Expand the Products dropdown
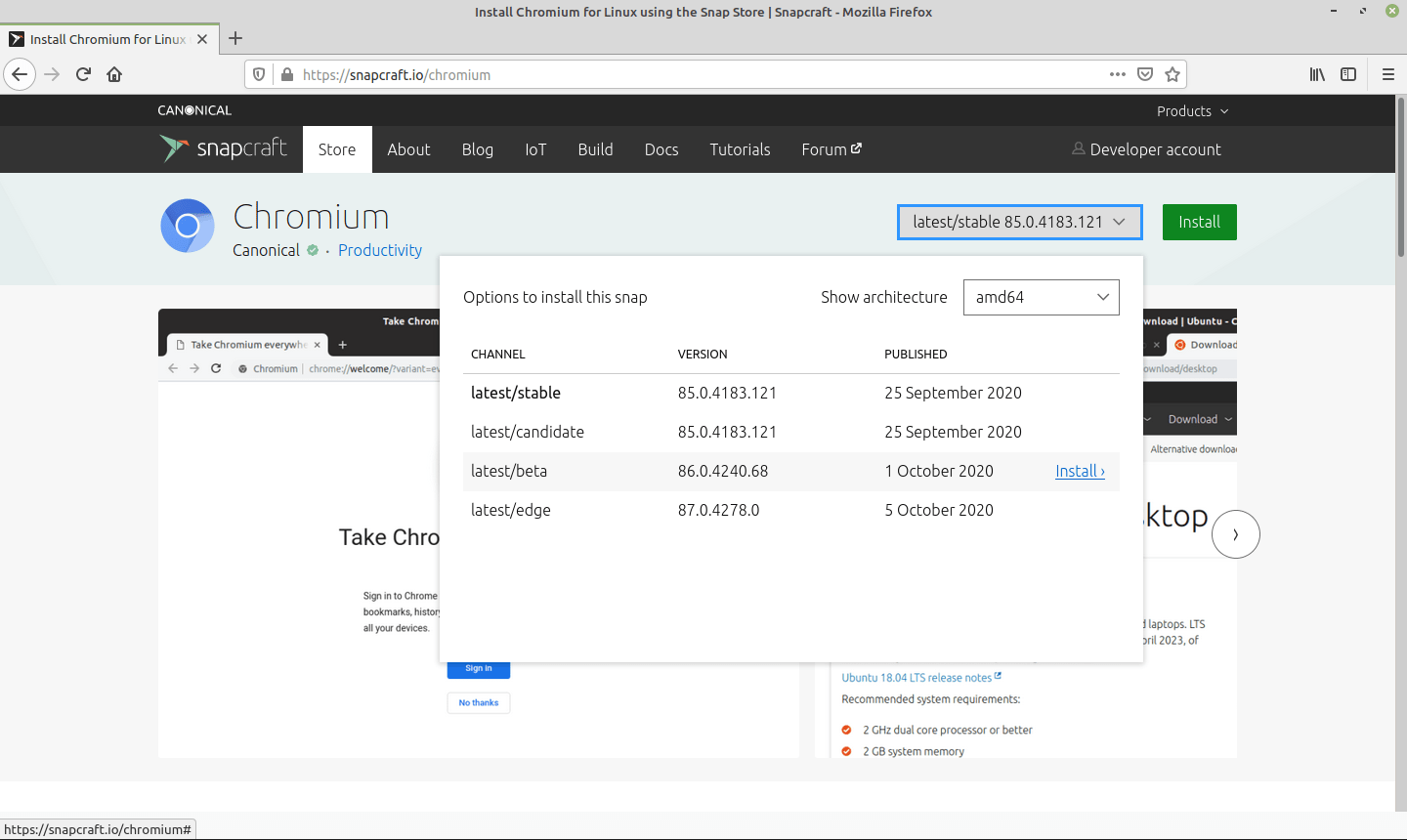Screen dimensions: 1407x840 point(1192,111)
